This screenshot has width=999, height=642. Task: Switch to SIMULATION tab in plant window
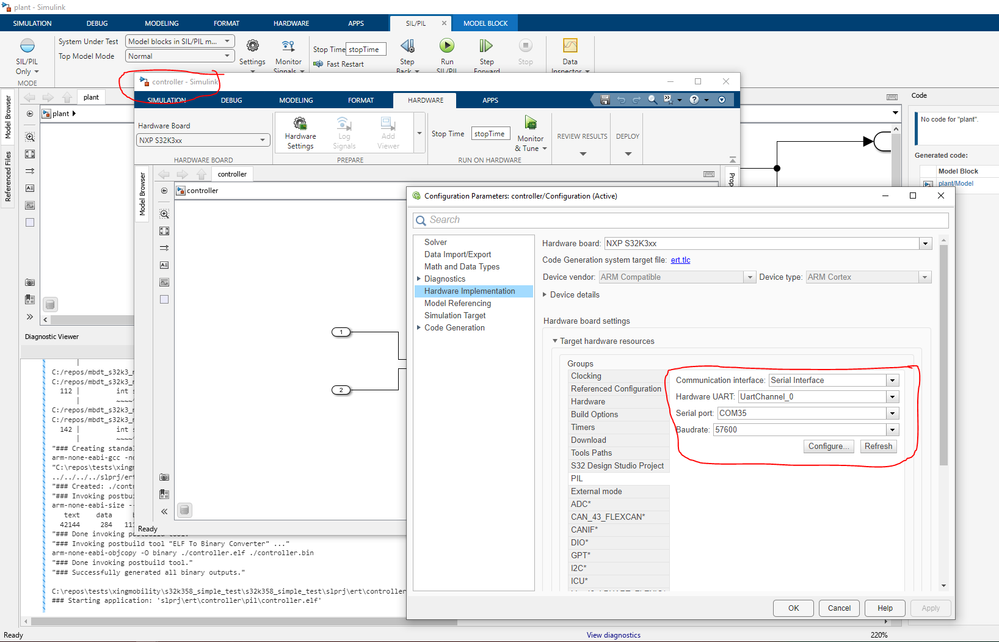tap(32, 23)
